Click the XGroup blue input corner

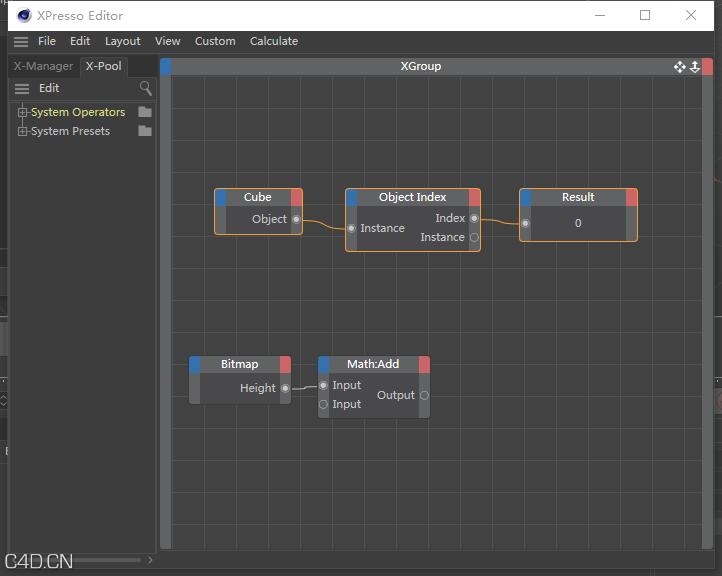click(x=166, y=66)
